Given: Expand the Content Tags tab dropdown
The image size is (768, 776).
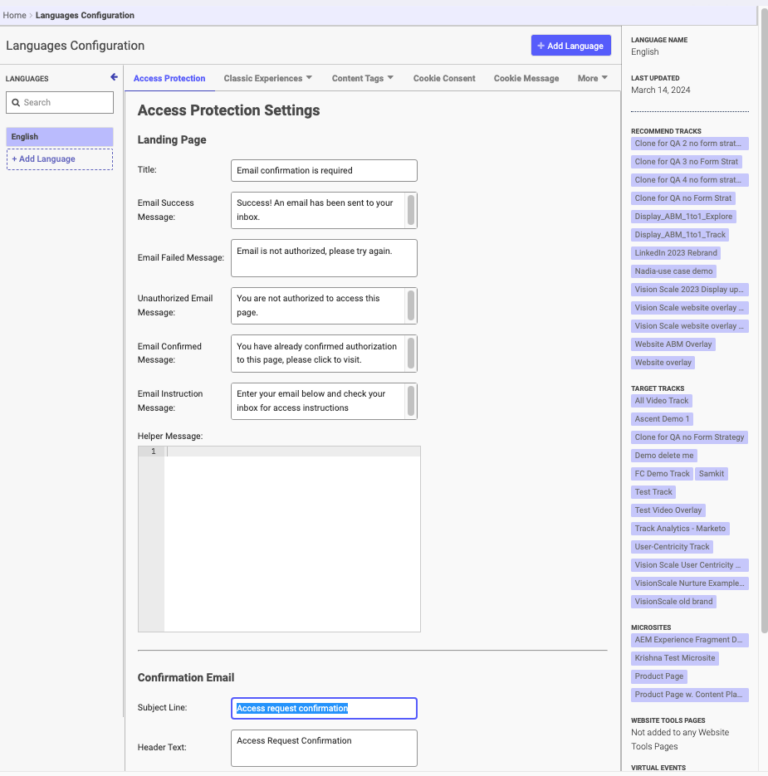Looking at the screenshot, I should click(362, 78).
